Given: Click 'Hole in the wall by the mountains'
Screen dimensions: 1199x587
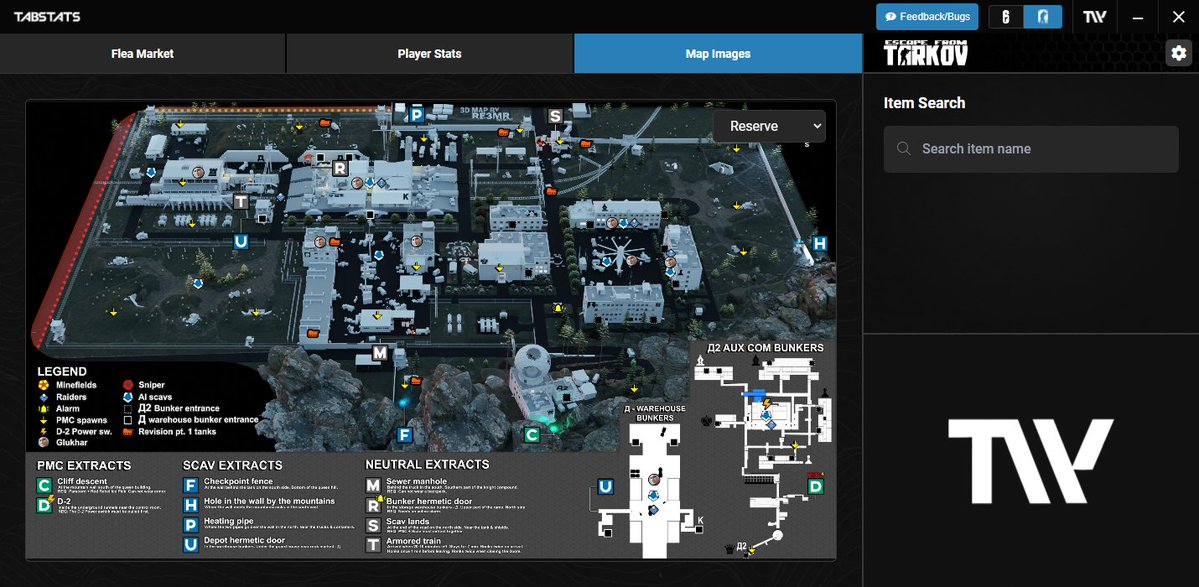Looking at the screenshot, I should [269, 501].
